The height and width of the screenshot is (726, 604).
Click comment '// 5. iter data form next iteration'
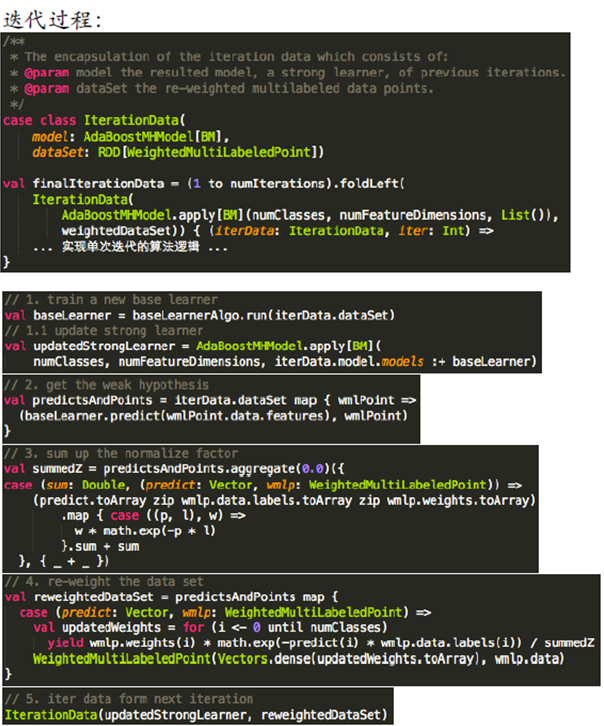click(129, 699)
